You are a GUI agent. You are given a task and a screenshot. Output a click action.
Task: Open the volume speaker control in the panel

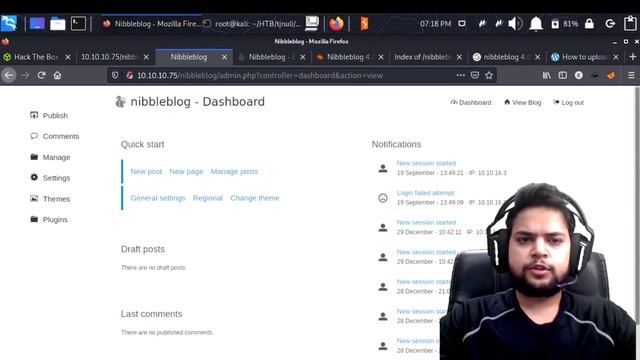[x=515, y=24]
